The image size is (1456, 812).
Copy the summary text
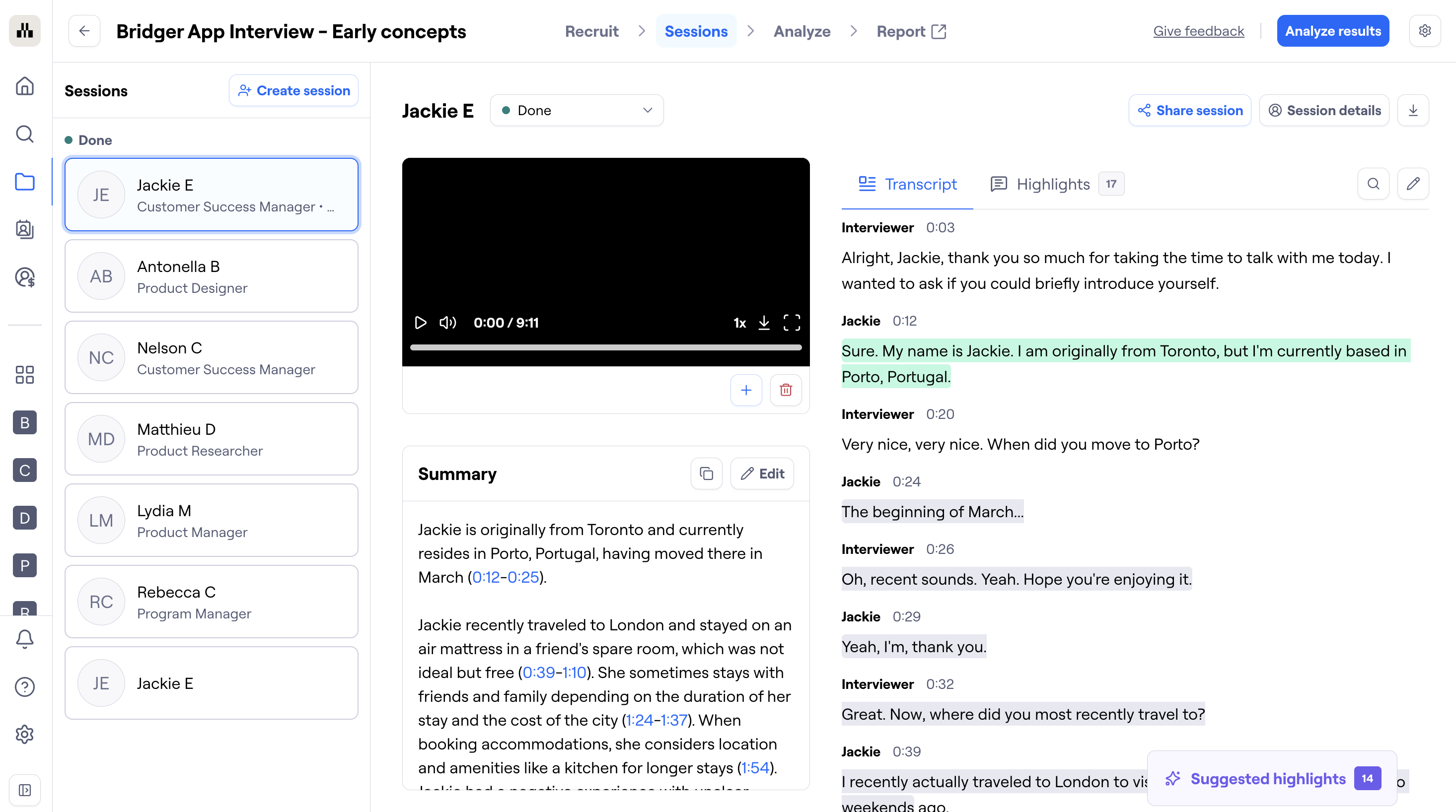coord(706,474)
